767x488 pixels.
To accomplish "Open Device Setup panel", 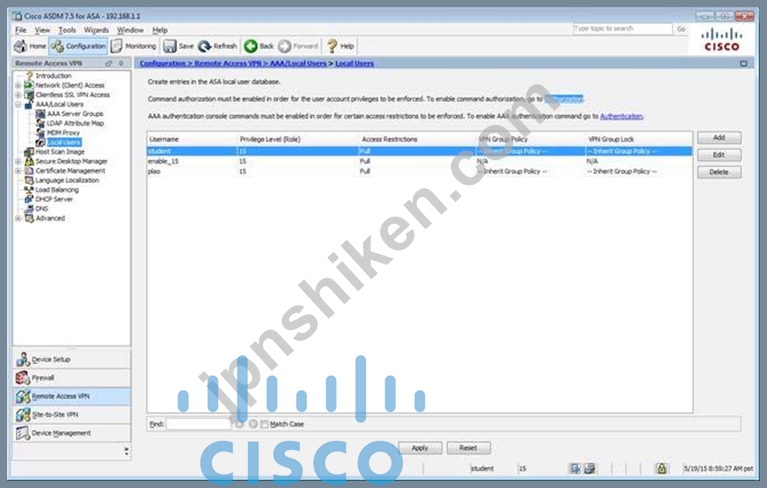I will 72,359.
